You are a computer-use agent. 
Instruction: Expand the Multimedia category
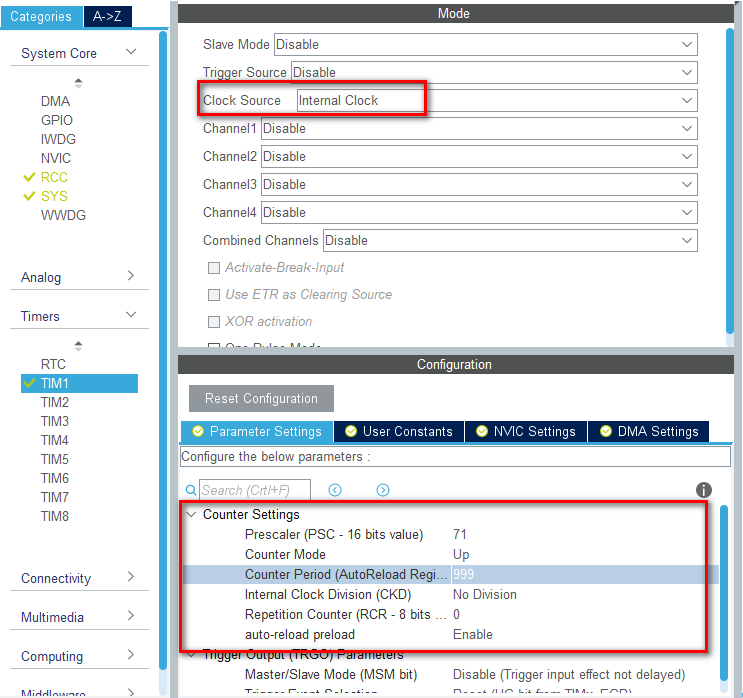click(x=131, y=616)
